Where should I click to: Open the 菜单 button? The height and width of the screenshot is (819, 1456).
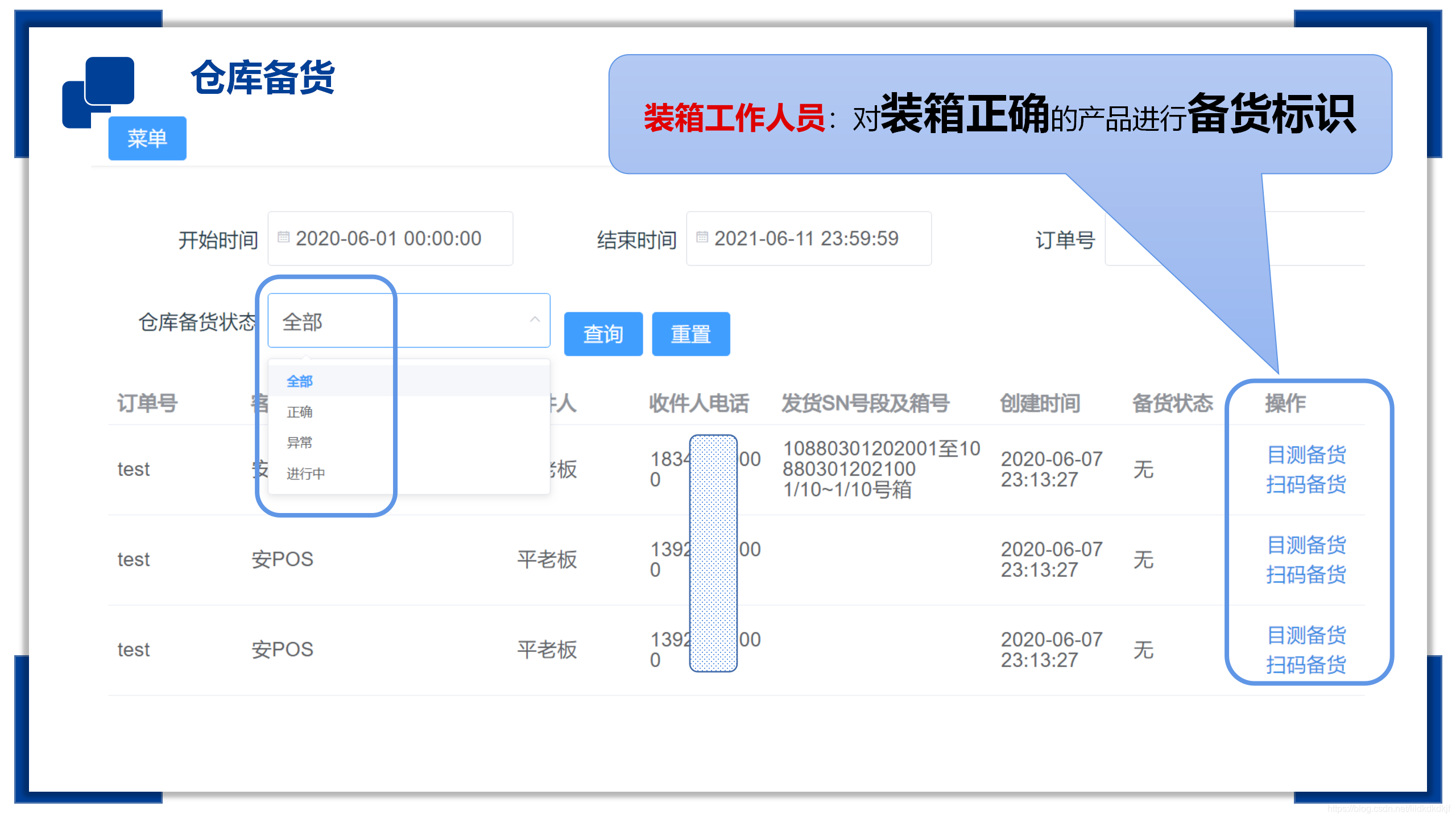(x=147, y=138)
